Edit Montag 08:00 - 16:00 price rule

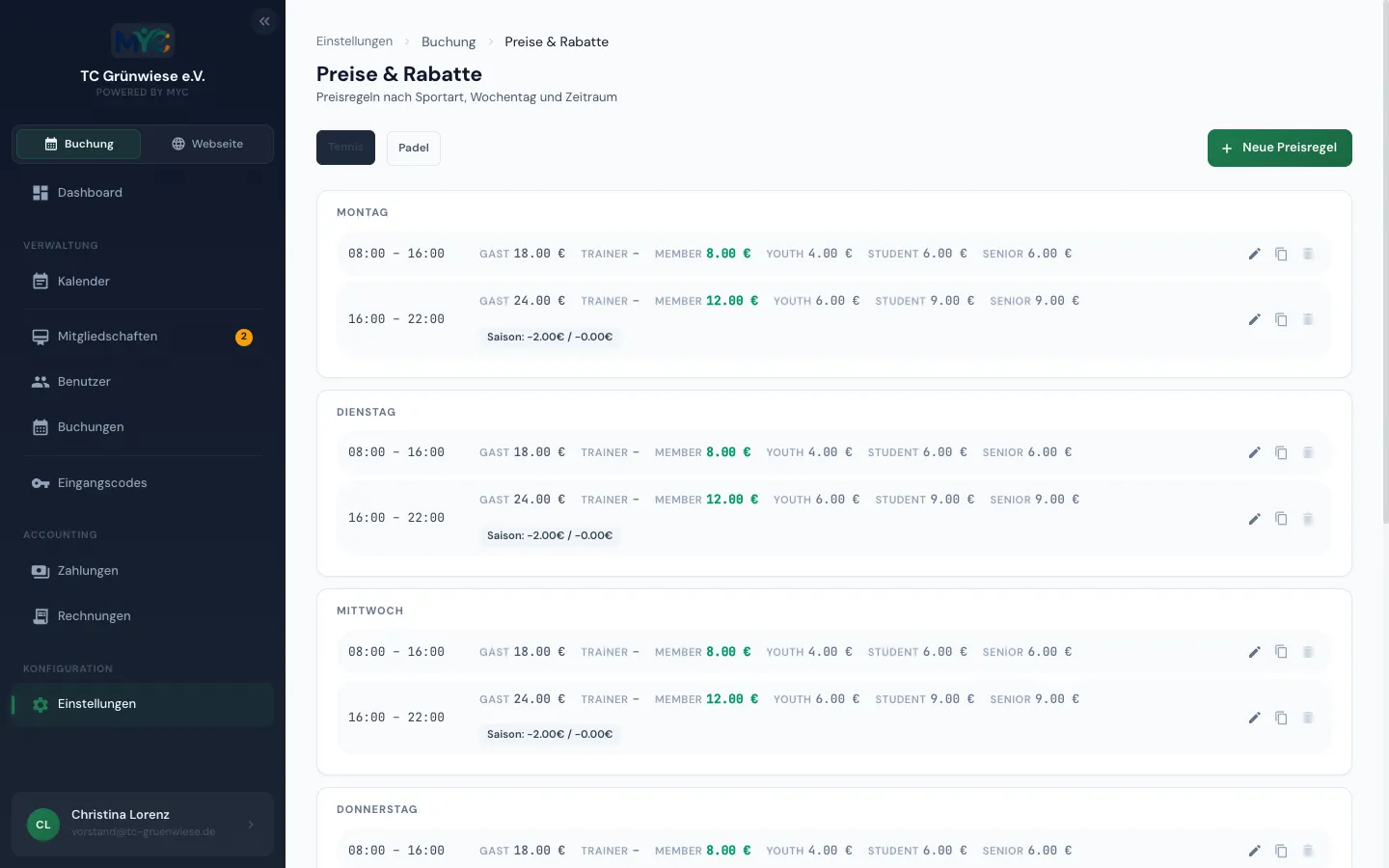(x=1254, y=254)
